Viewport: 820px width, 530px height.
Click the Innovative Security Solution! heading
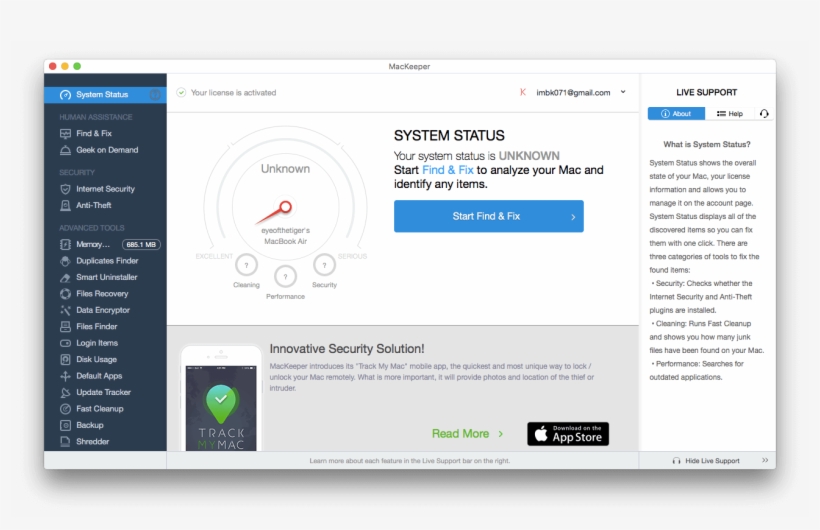tap(347, 349)
